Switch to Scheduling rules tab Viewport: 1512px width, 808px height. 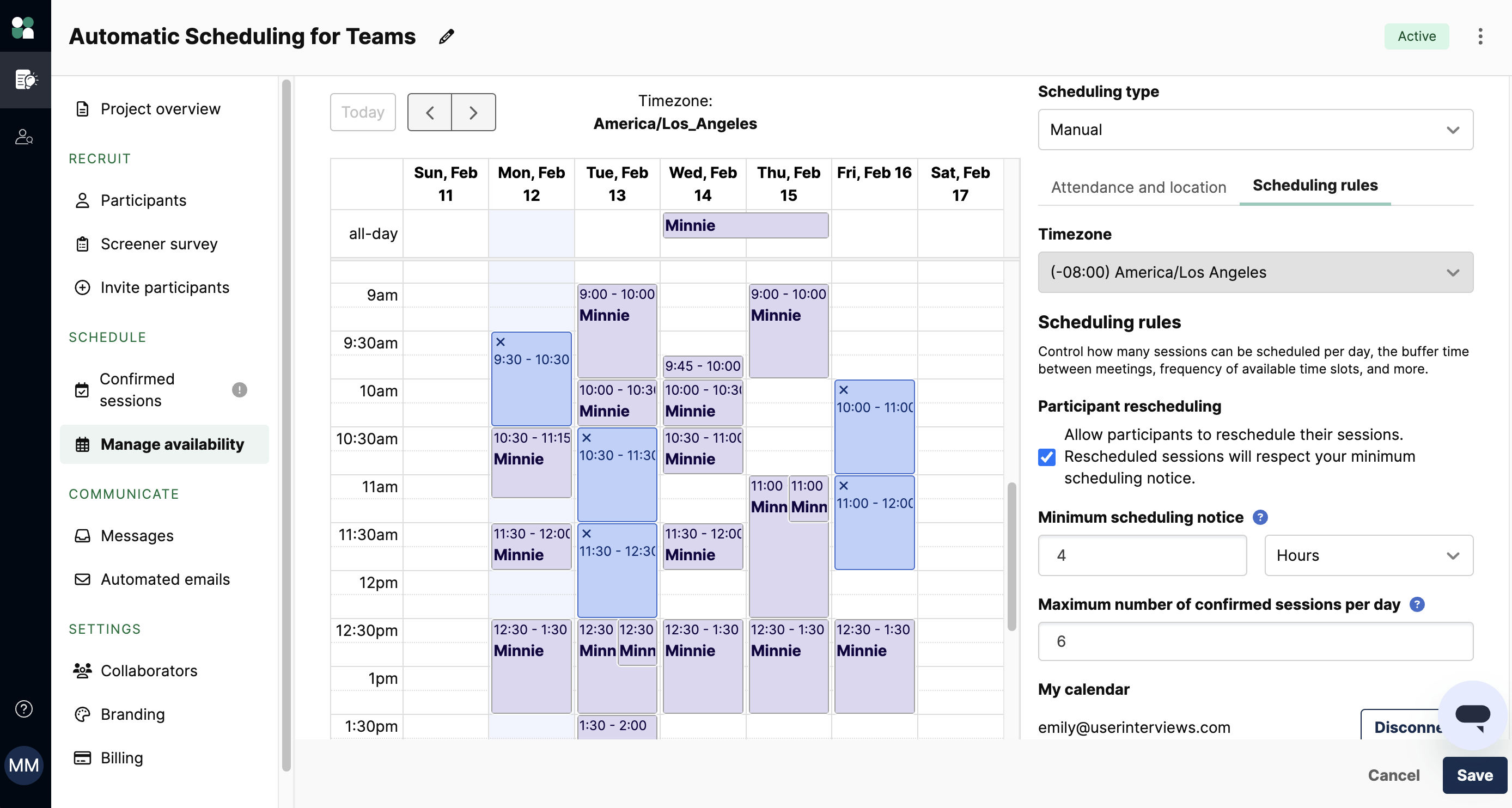pos(1315,186)
